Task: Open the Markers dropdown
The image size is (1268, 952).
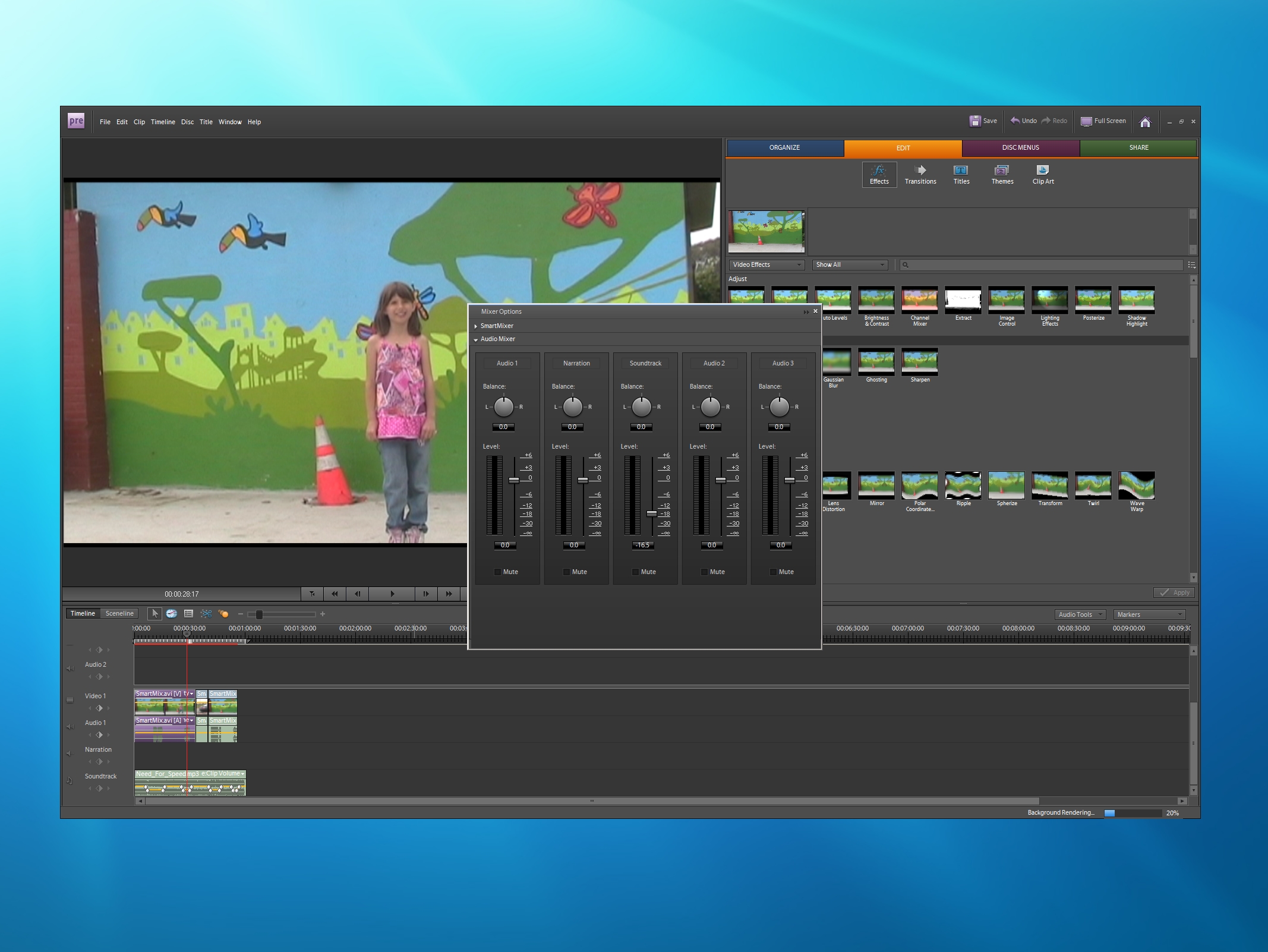Action: pyautogui.click(x=1149, y=614)
